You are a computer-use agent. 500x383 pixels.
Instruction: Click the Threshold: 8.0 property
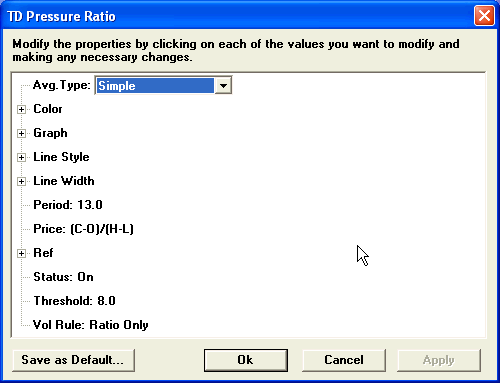pos(74,301)
